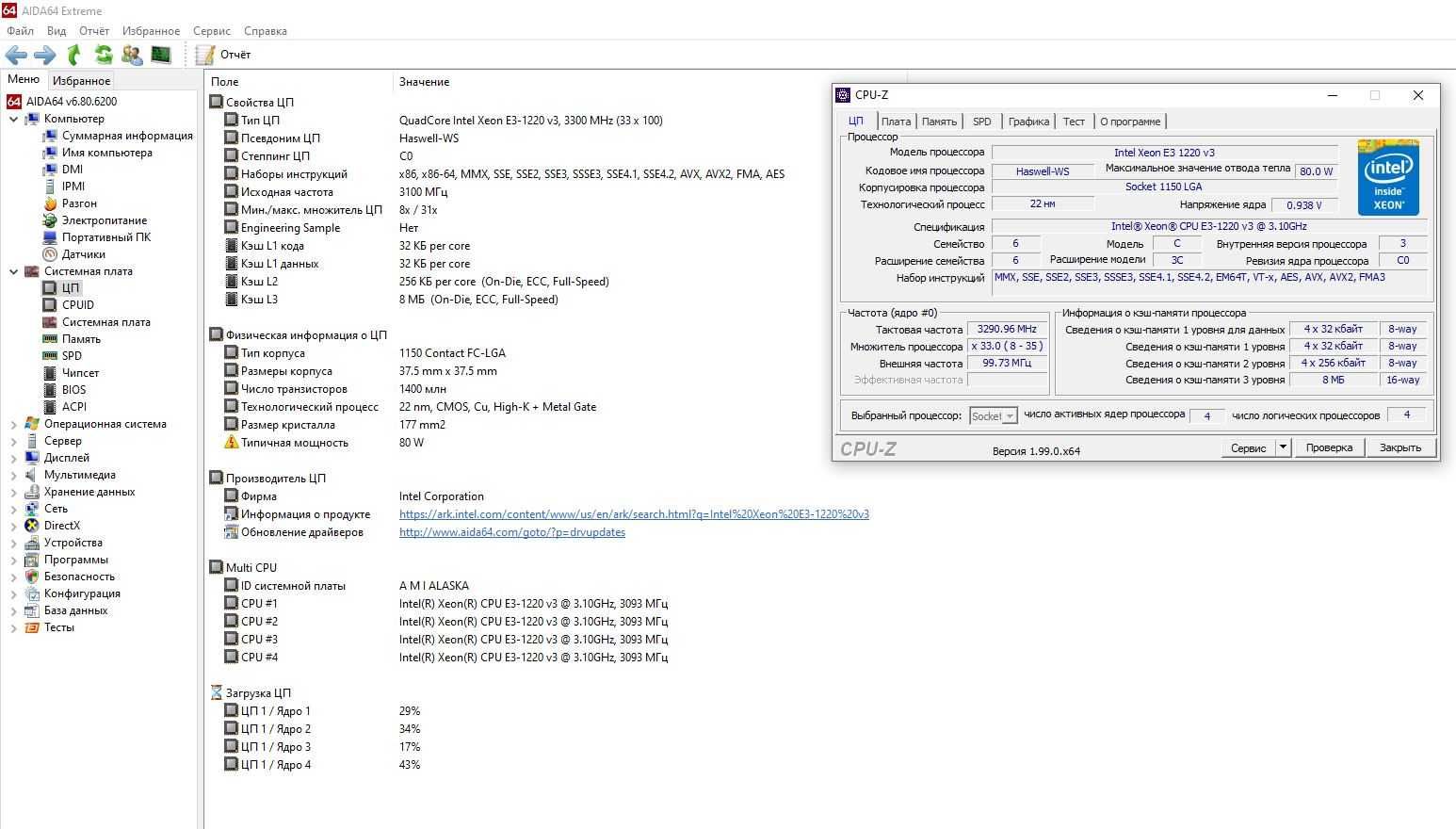Switch to Память tab in CPU-Z

click(x=939, y=122)
